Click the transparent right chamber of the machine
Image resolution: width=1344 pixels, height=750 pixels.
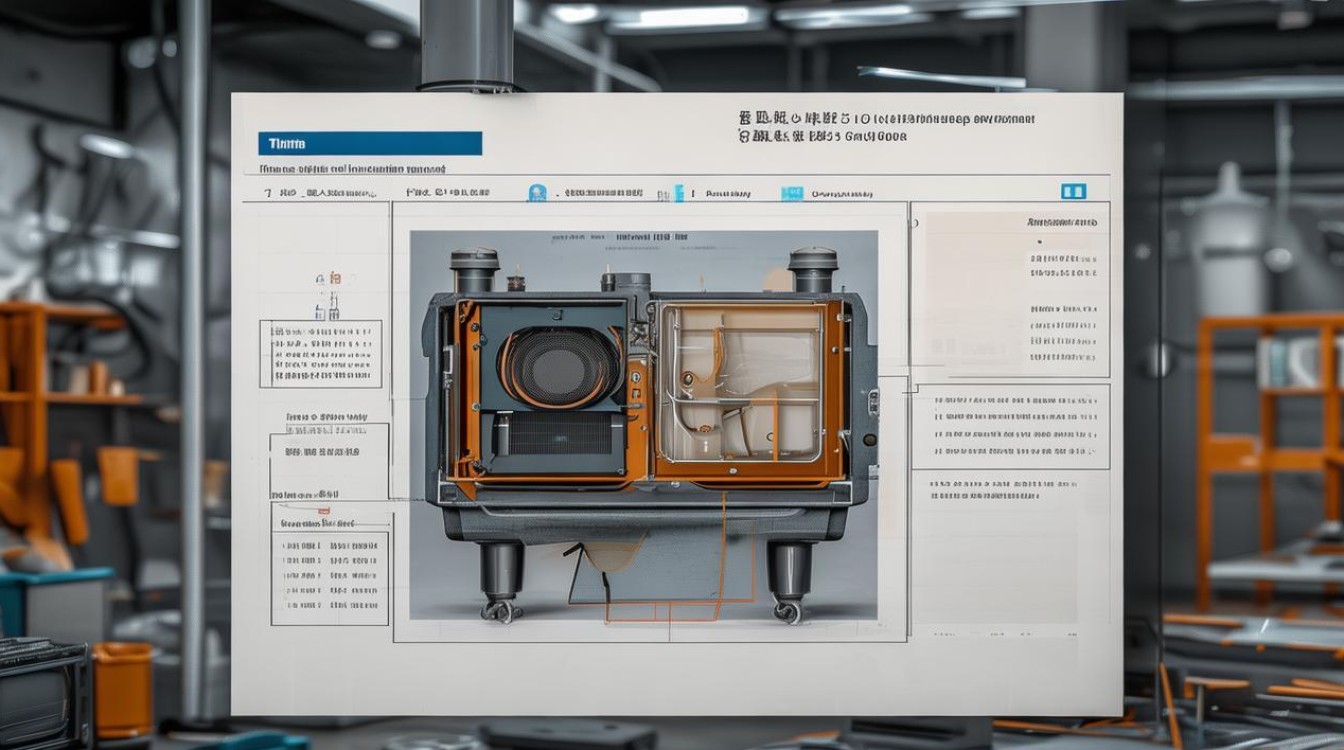[740, 385]
